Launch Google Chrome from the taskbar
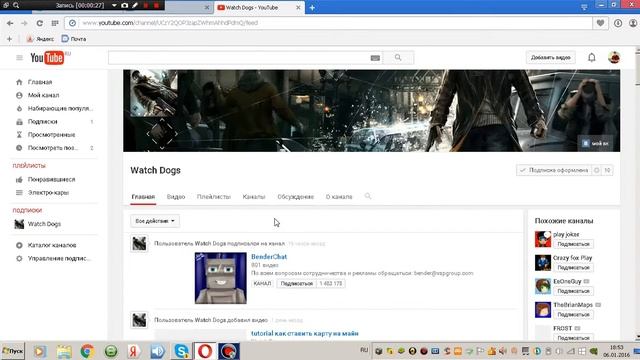The width and height of the screenshot is (640, 360). click(x=87, y=351)
